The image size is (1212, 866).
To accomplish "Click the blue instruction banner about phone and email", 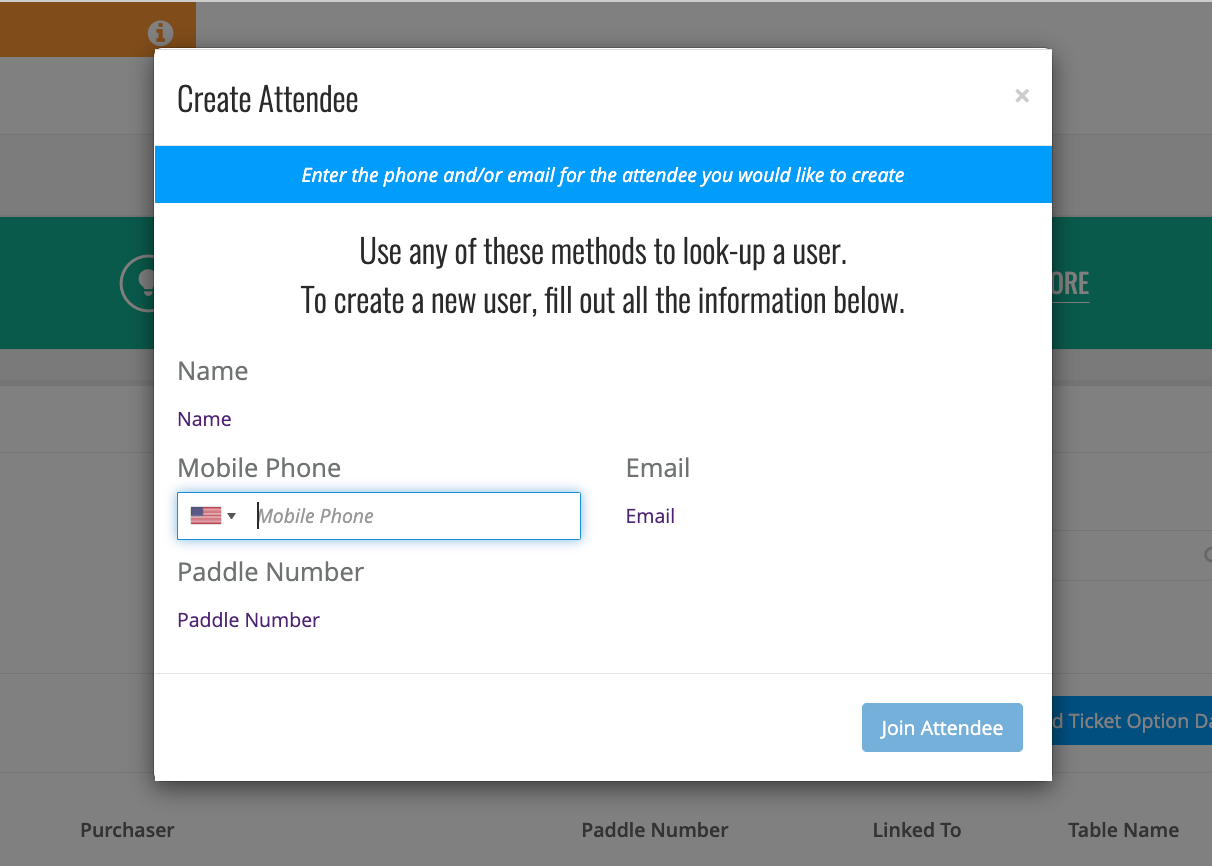I will 603,175.
